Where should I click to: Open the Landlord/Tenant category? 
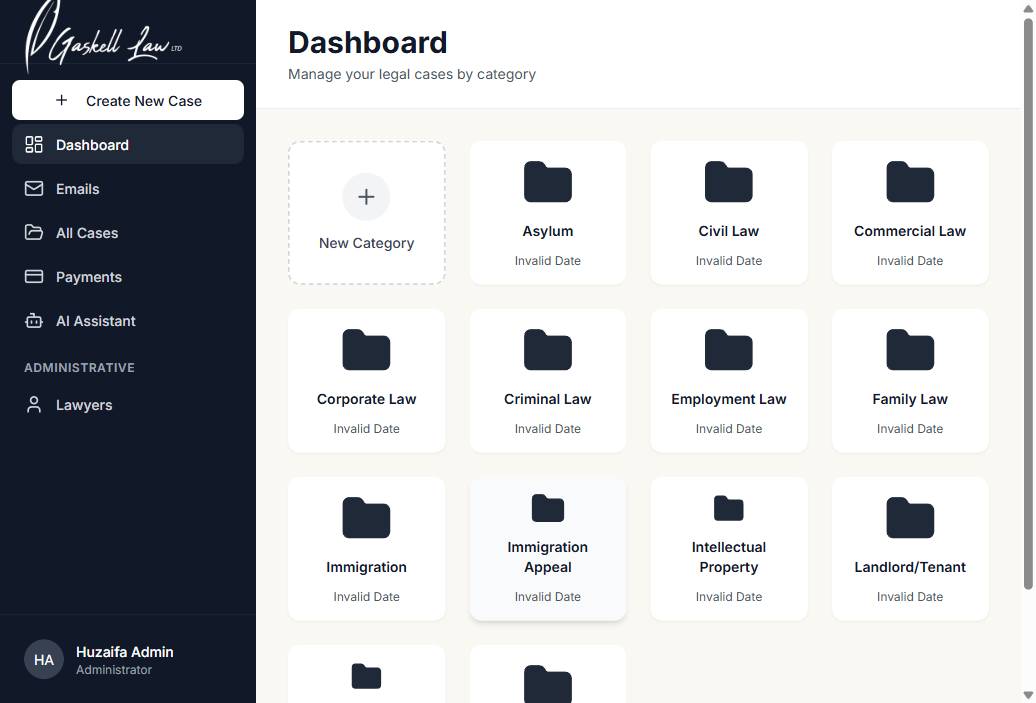pyautogui.click(x=909, y=548)
